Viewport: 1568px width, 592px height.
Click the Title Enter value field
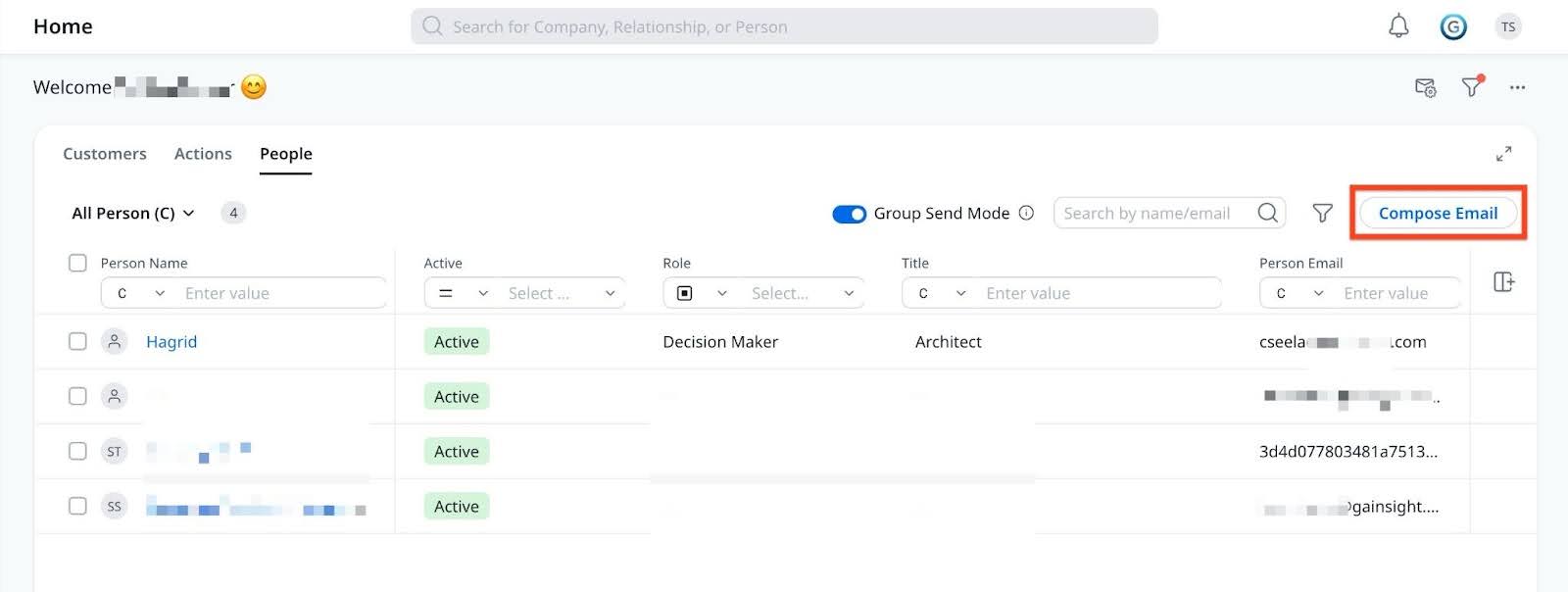click(x=1100, y=293)
